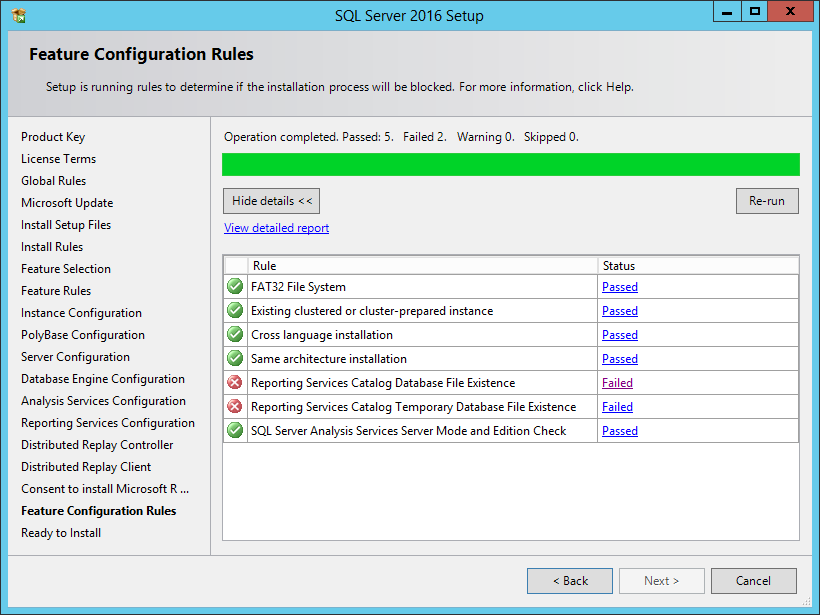Select Ready to Install step in sidebar

(x=61, y=532)
